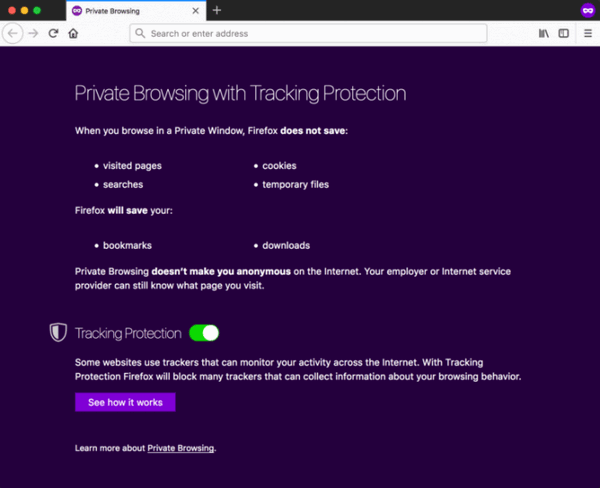600x488 pixels.
Task: Open a new tab with plus button
Action: point(217,10)
